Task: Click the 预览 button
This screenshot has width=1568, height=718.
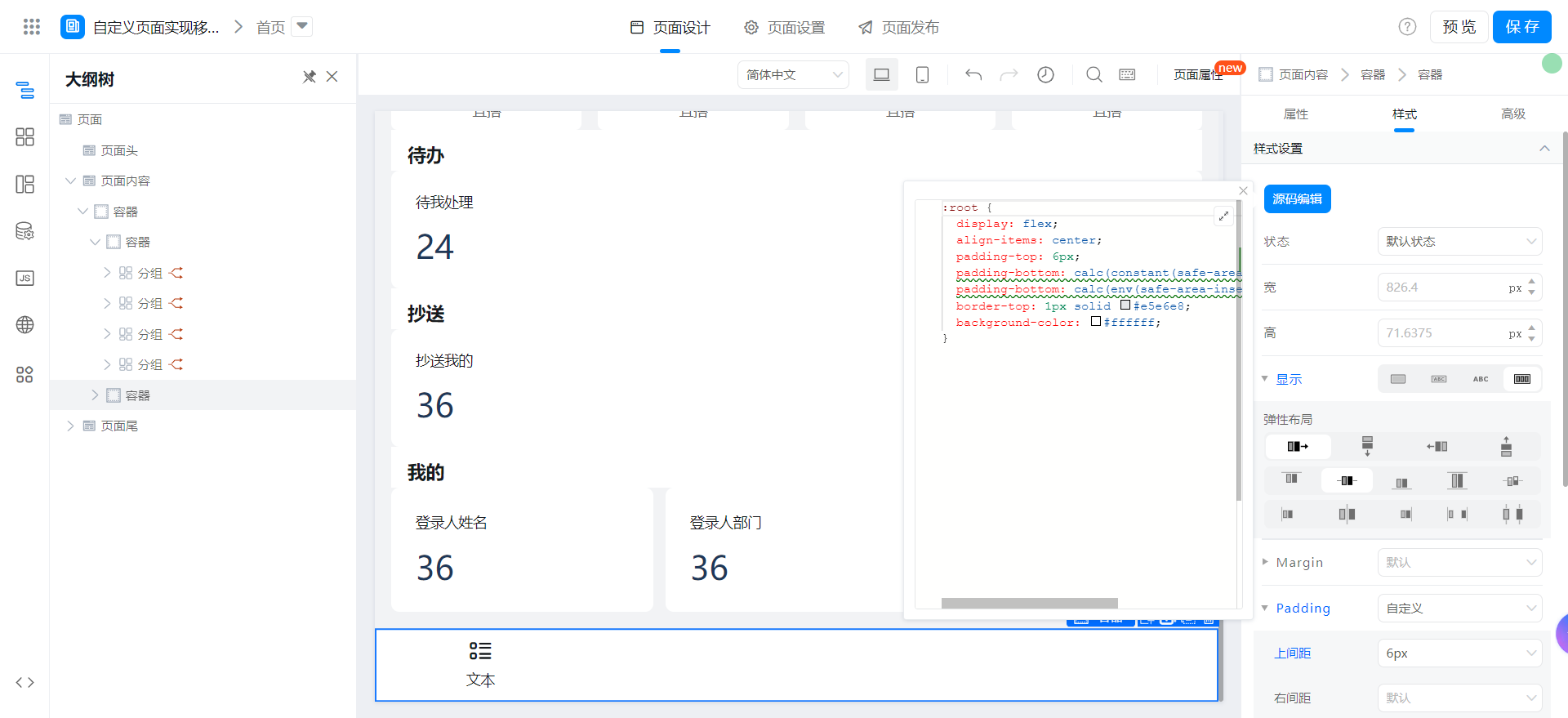Action: click(x=1459, y=27)
